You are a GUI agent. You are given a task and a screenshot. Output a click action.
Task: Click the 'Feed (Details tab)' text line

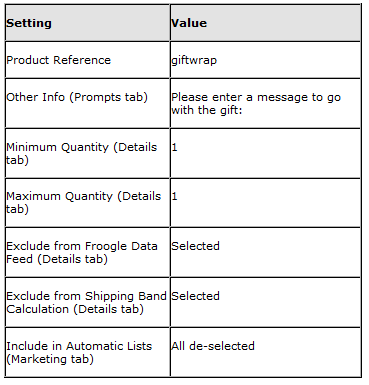coord(57,259)
